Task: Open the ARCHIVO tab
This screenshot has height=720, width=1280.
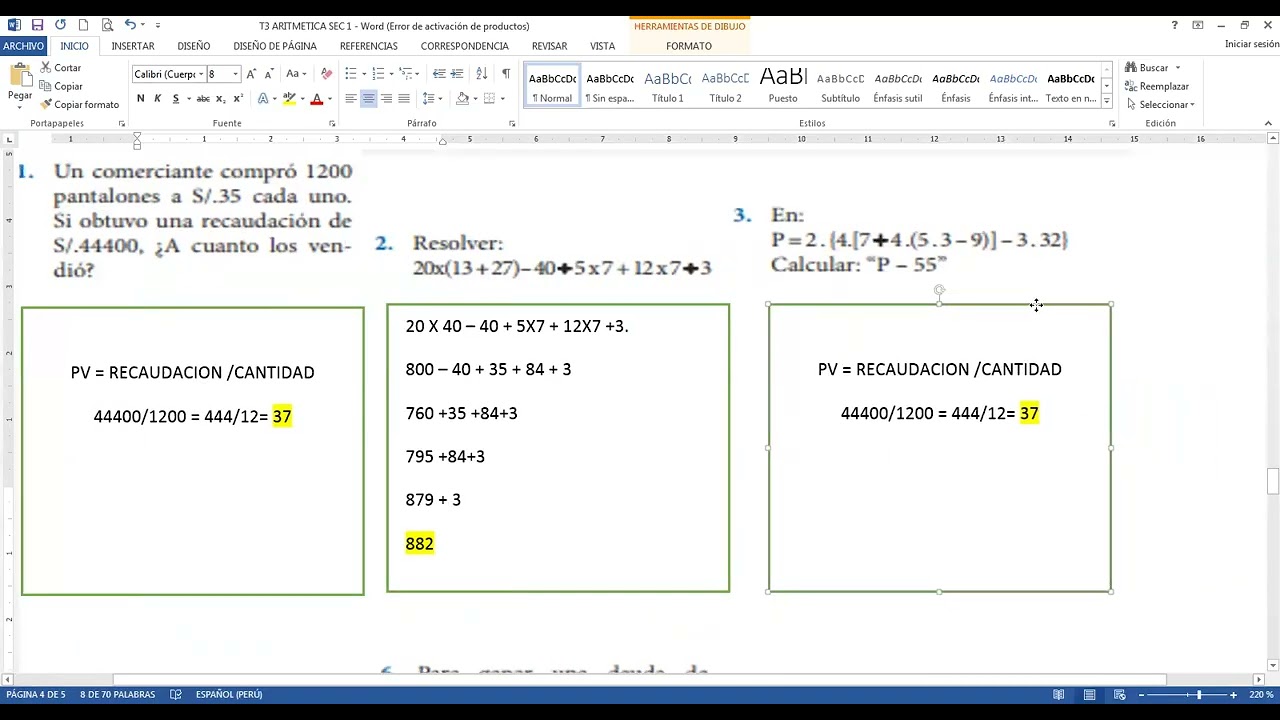Action: click(23, 46)
